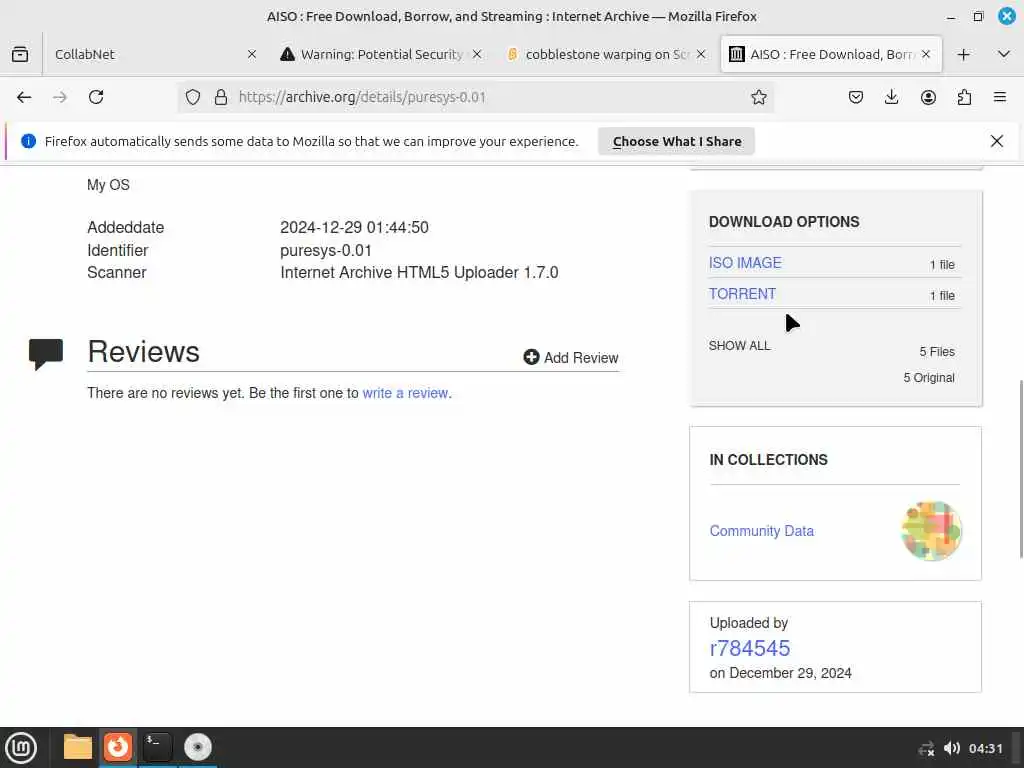
Task: Open a new tab
Action: coord(963,54)
